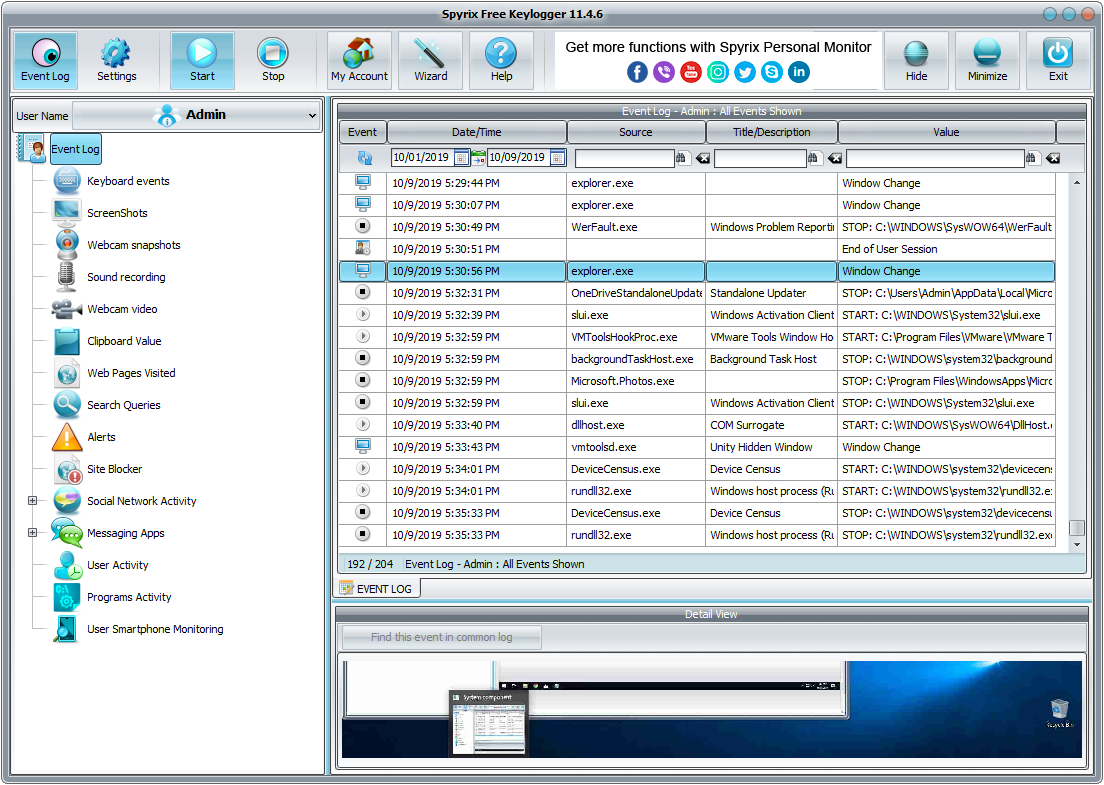Select the OneDriveStandaloneUpdater event row
This screenshot has width=1104, height=785.
(697, 293)
